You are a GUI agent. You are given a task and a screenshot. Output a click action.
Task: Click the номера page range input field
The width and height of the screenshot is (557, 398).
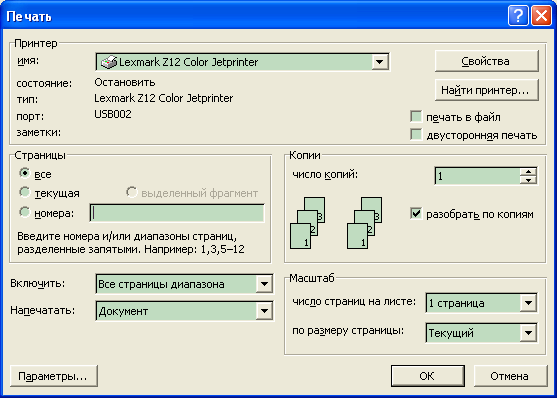point(177,213)
